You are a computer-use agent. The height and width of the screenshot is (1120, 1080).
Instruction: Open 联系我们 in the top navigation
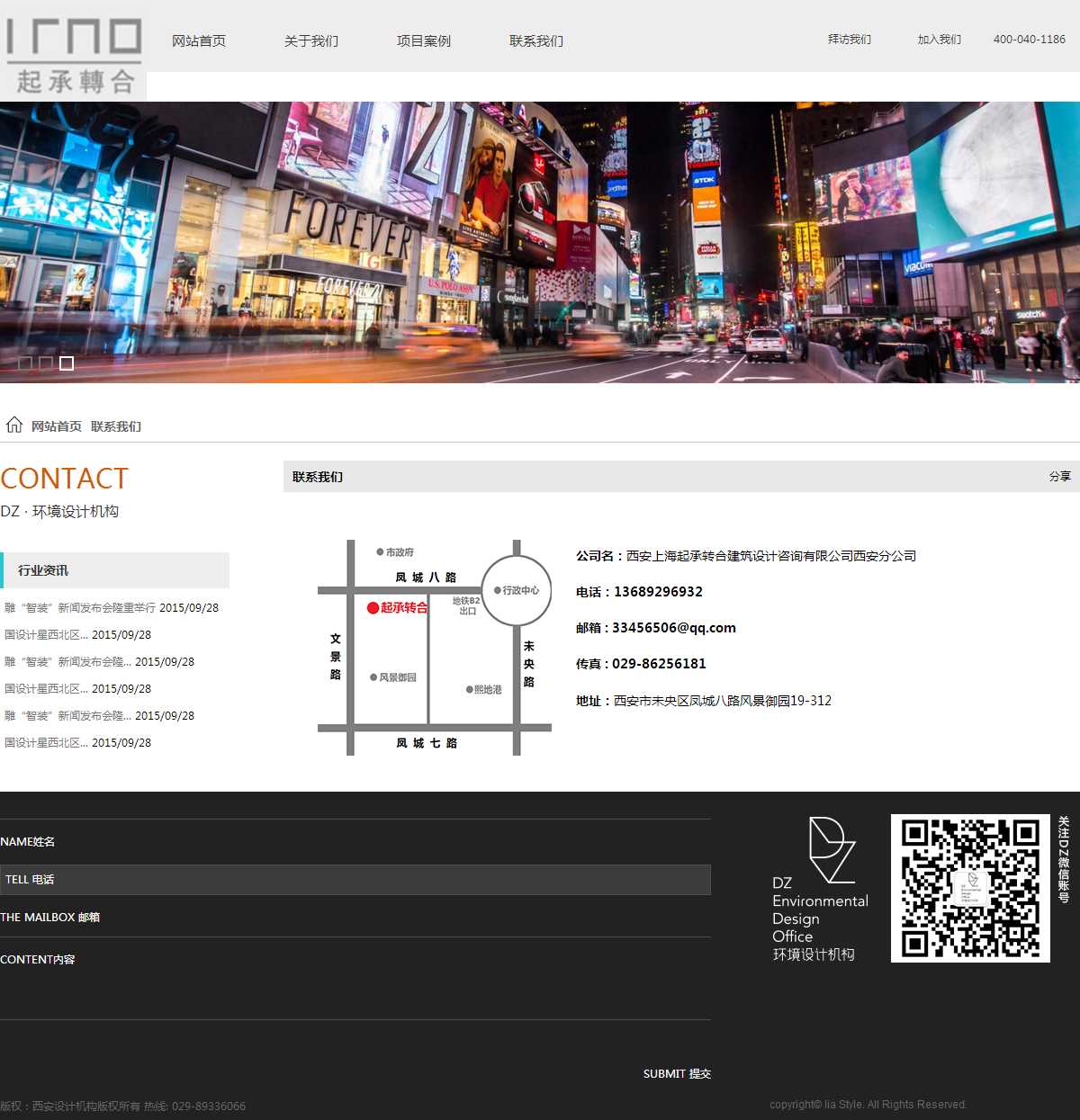tap(536, 41)
